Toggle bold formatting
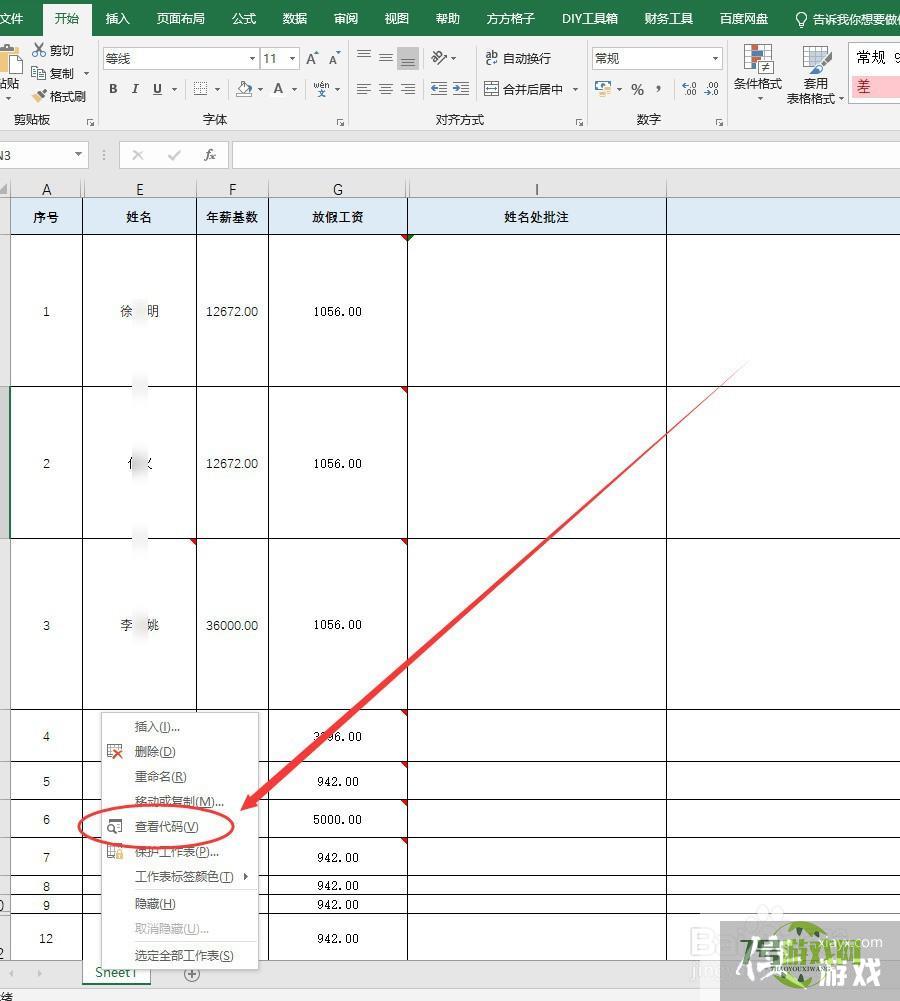900x1001 pixels. 113,89
